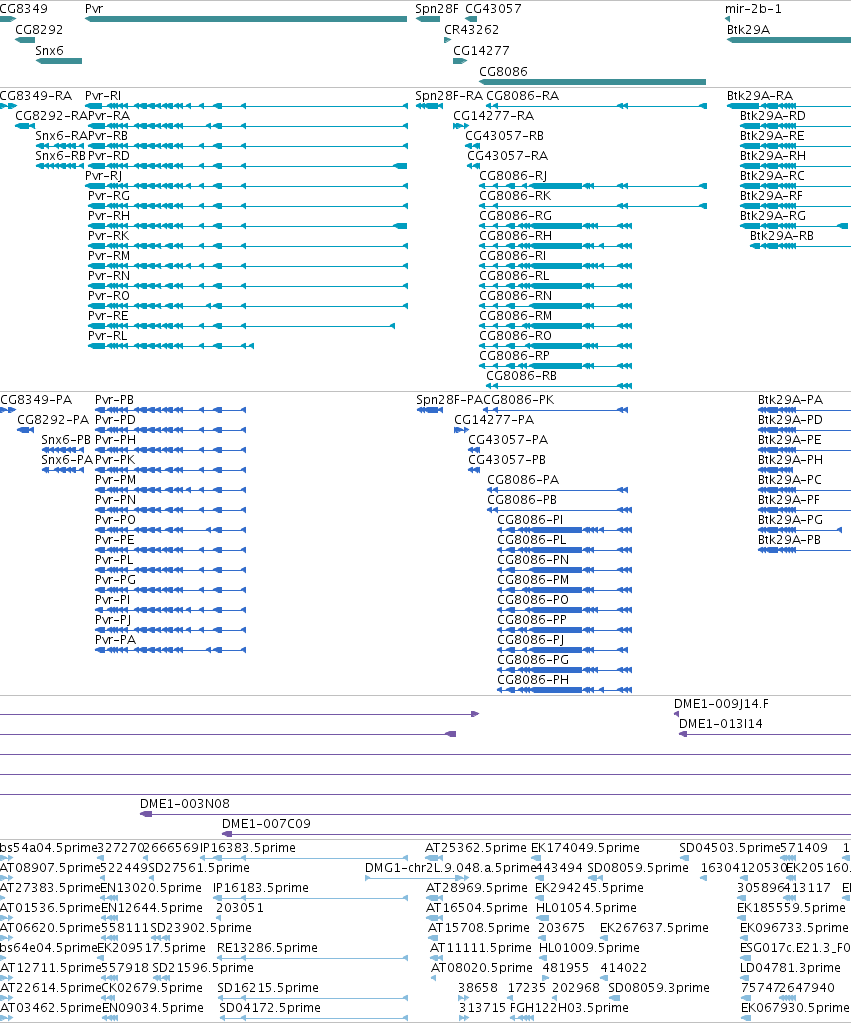Select the DME1-003N08 clone label

click(185, 804)
